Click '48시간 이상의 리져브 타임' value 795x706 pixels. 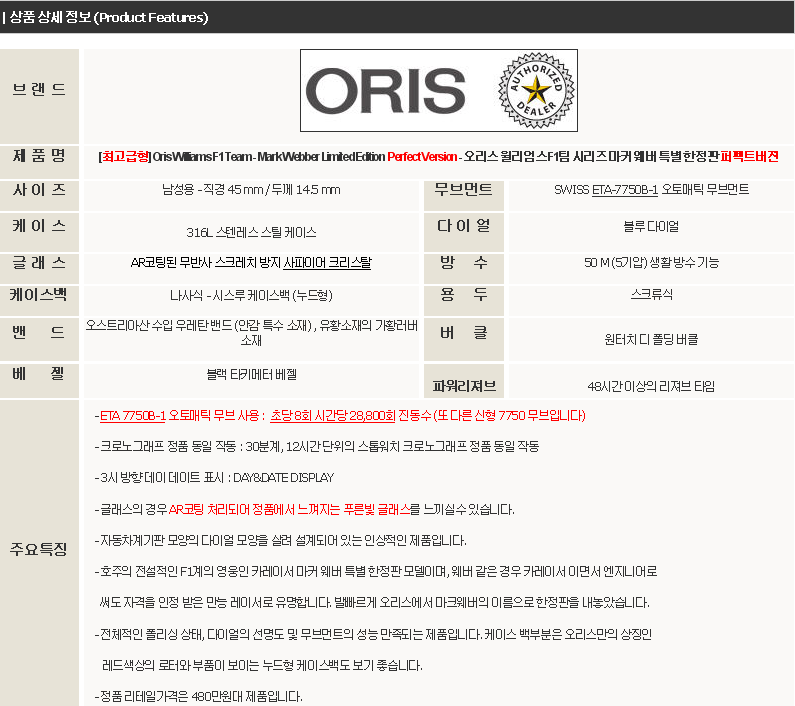tap(651, 386)
